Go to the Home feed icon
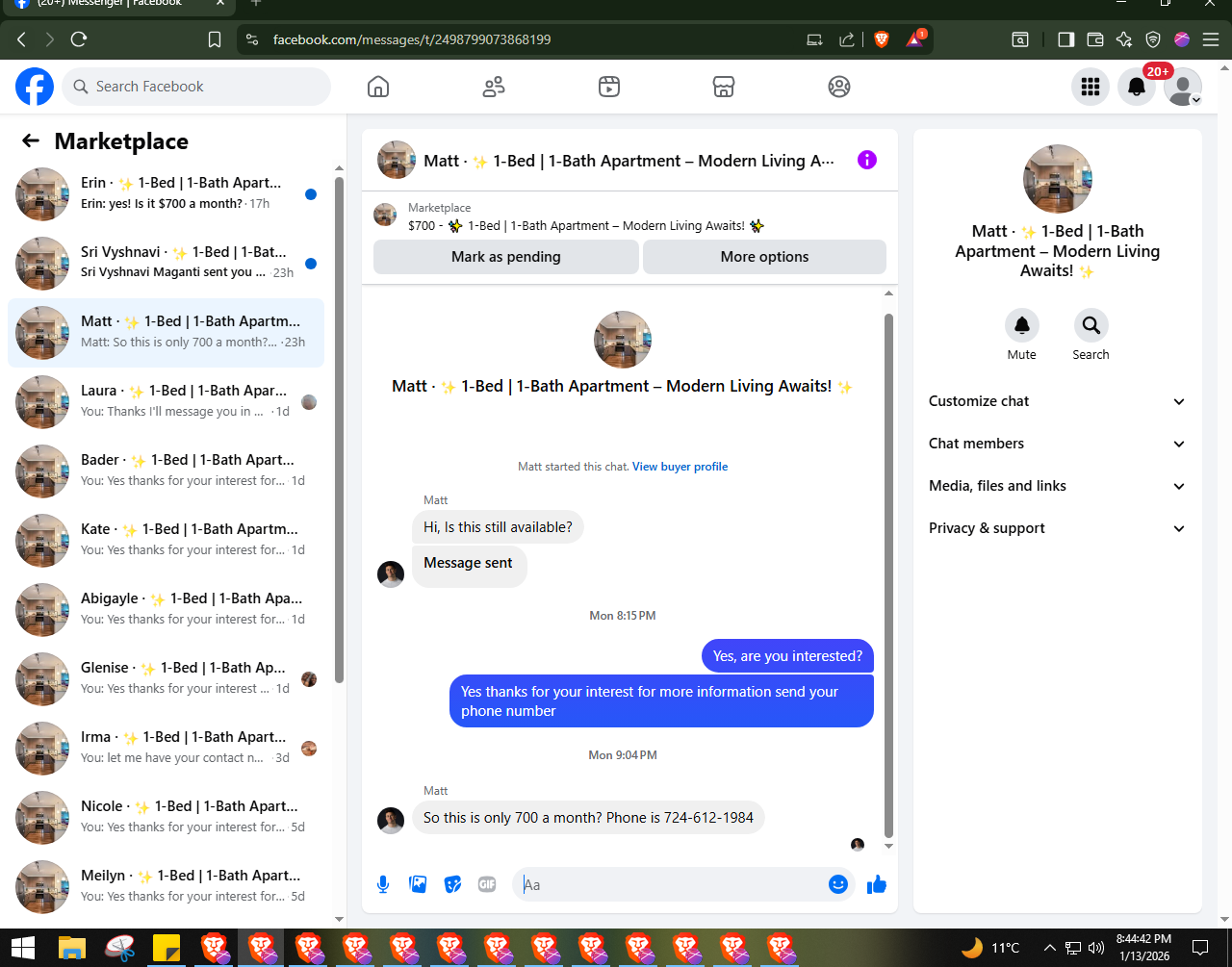This screenshot has height=967, width=1232. (x=378, y=87)
